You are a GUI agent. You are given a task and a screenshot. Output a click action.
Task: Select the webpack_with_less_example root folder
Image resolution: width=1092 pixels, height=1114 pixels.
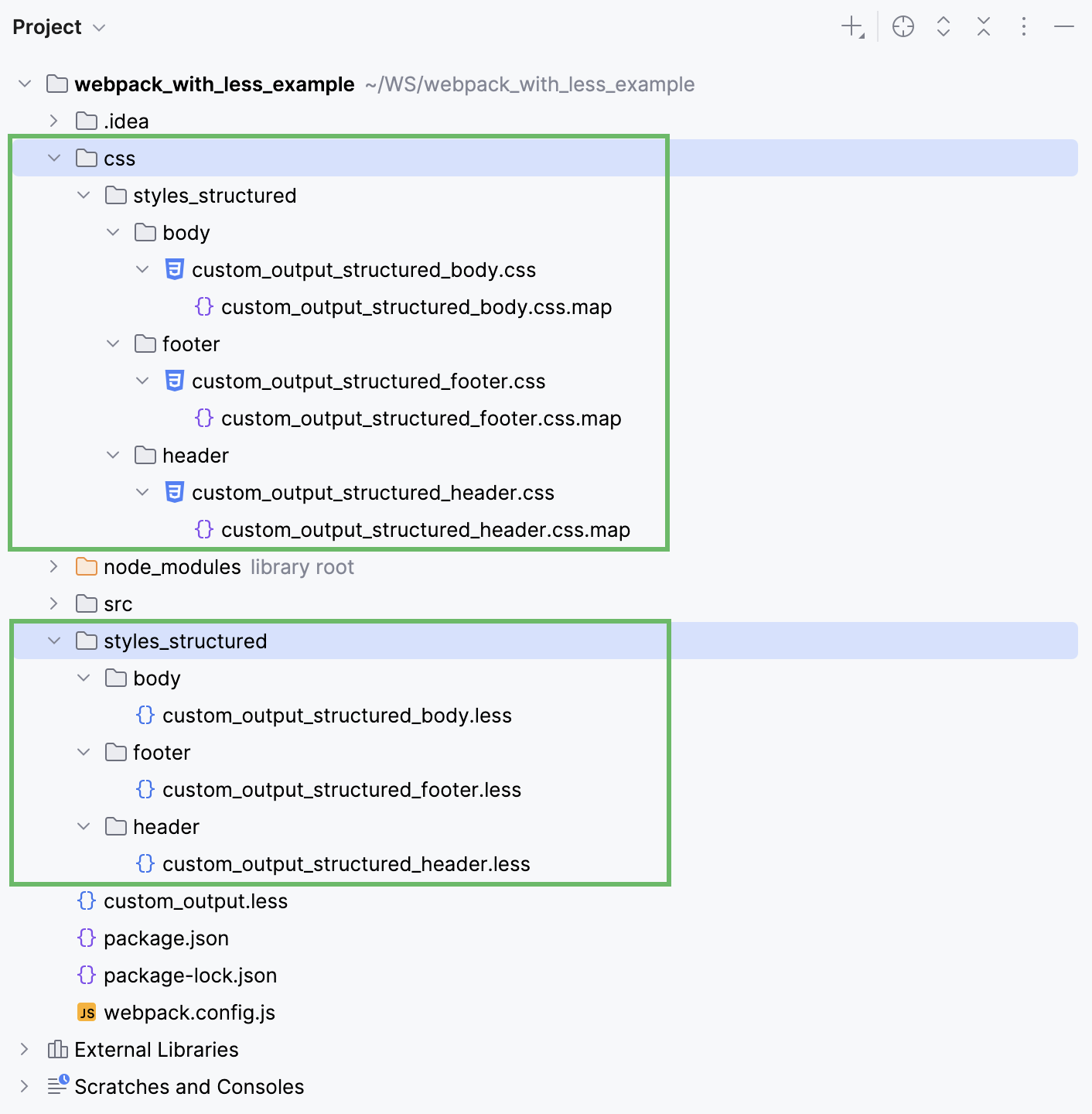click(x=214, y=84)
